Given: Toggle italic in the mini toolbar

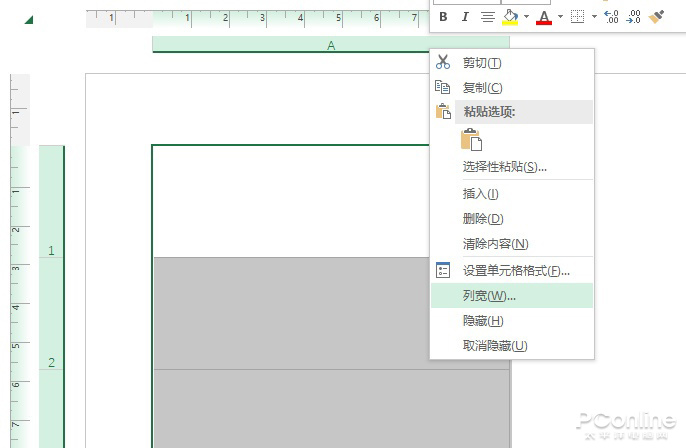Looking at the screenshot, I should coord(465,17).
